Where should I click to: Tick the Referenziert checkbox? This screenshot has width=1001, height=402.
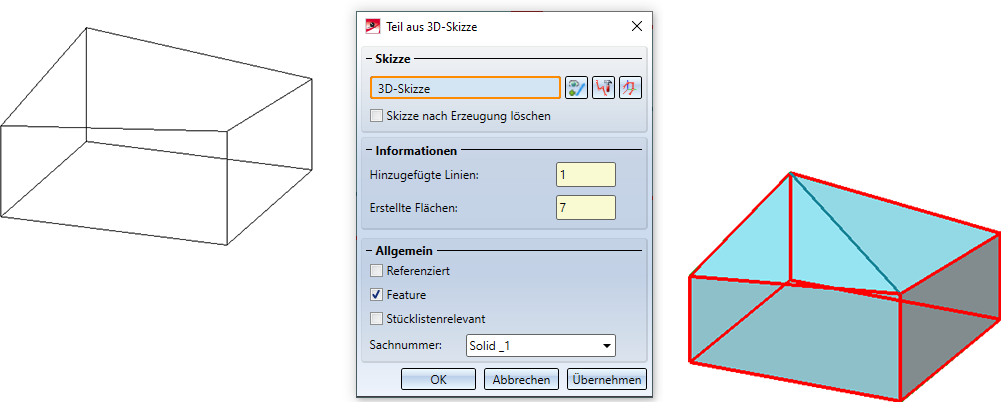click(376, 270)
